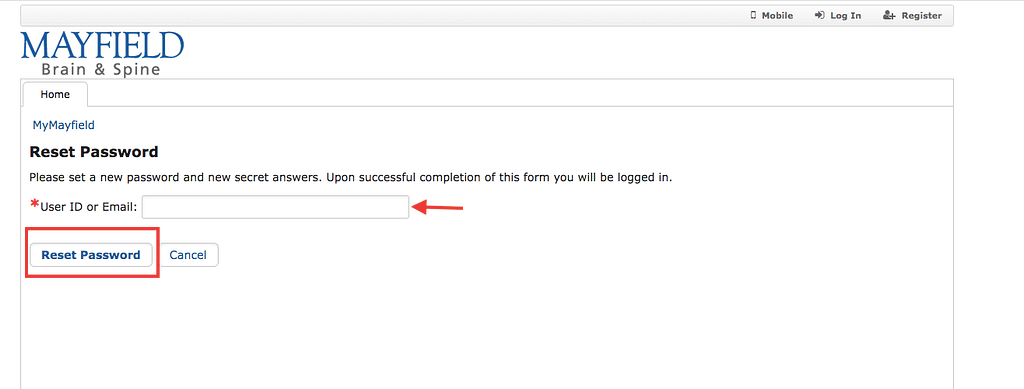The height and width of the screenshot is (389, 1024).
Task: Click the MAYFIELD logo wordmark
Action: [103, 46]
